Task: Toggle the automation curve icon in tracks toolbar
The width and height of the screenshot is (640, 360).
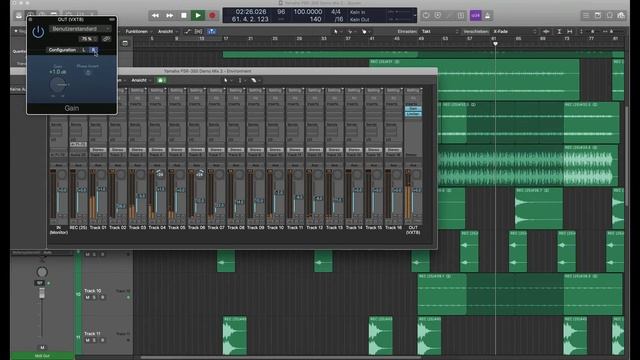Action: pyautogui.click(x=188, y=31)
